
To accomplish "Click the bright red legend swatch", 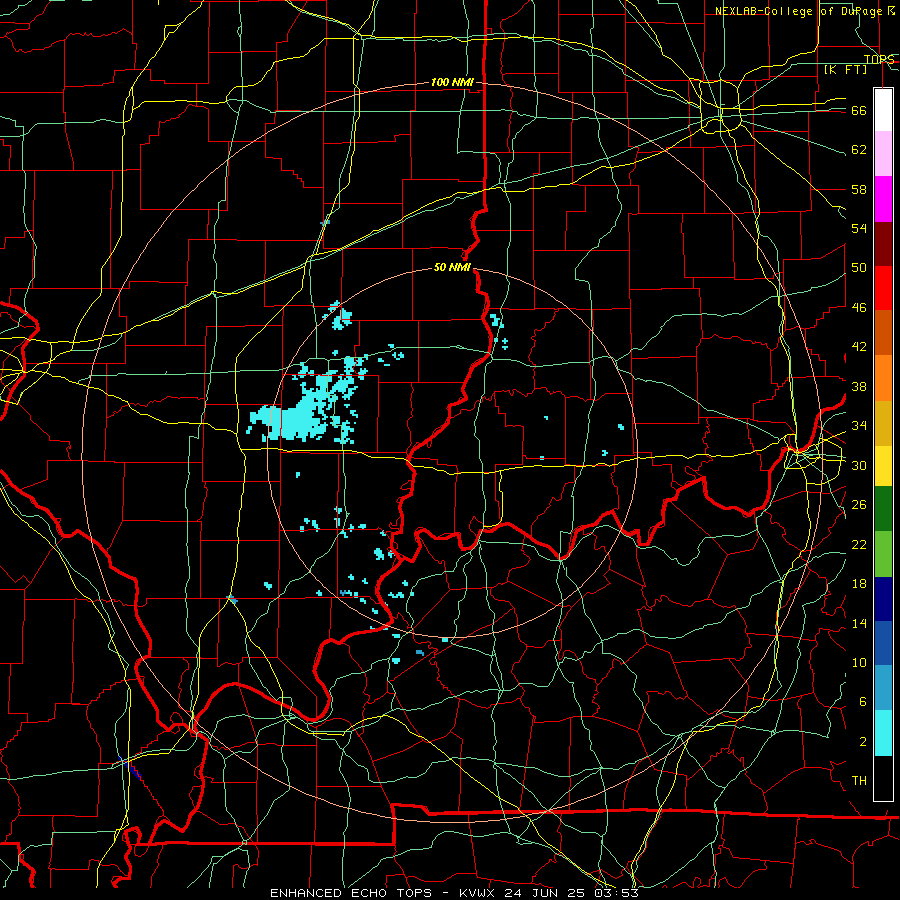I will point(883,288).
